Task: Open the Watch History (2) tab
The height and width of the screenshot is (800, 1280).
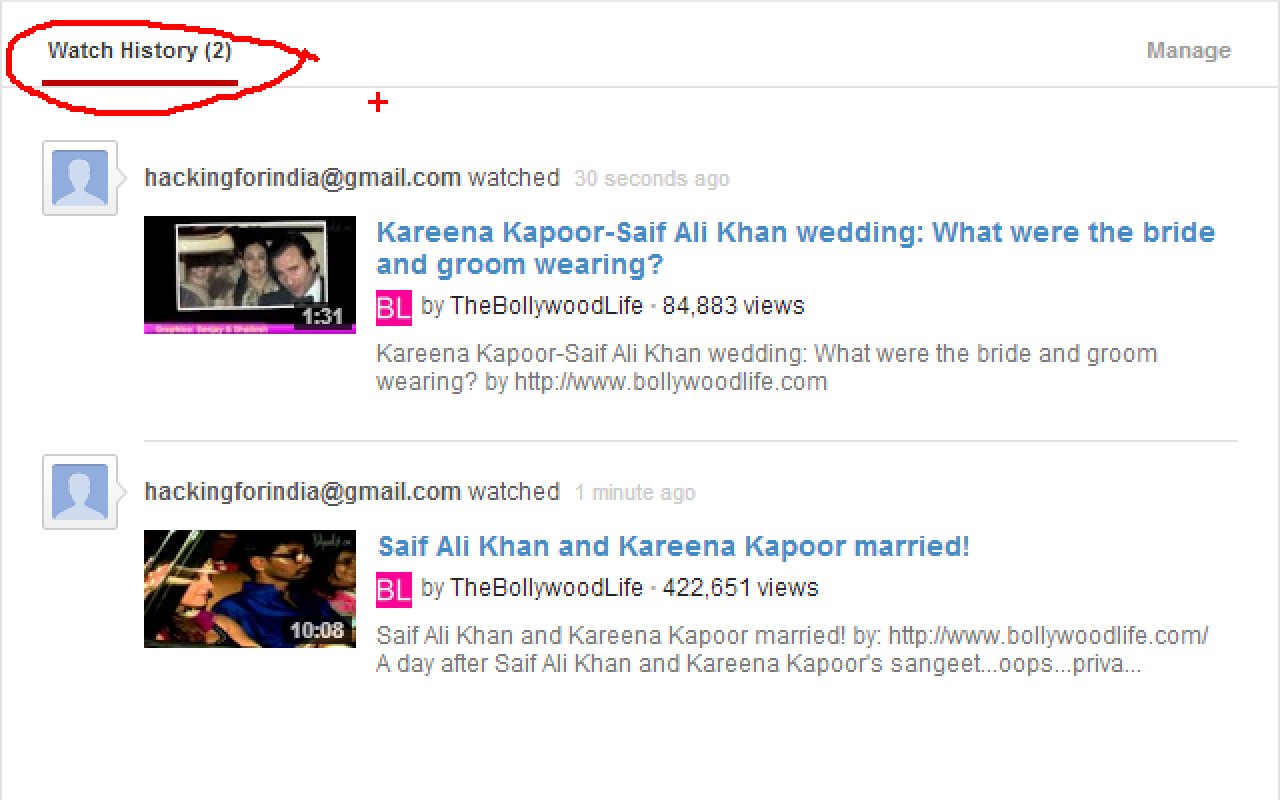Action: tap(140, 51)
